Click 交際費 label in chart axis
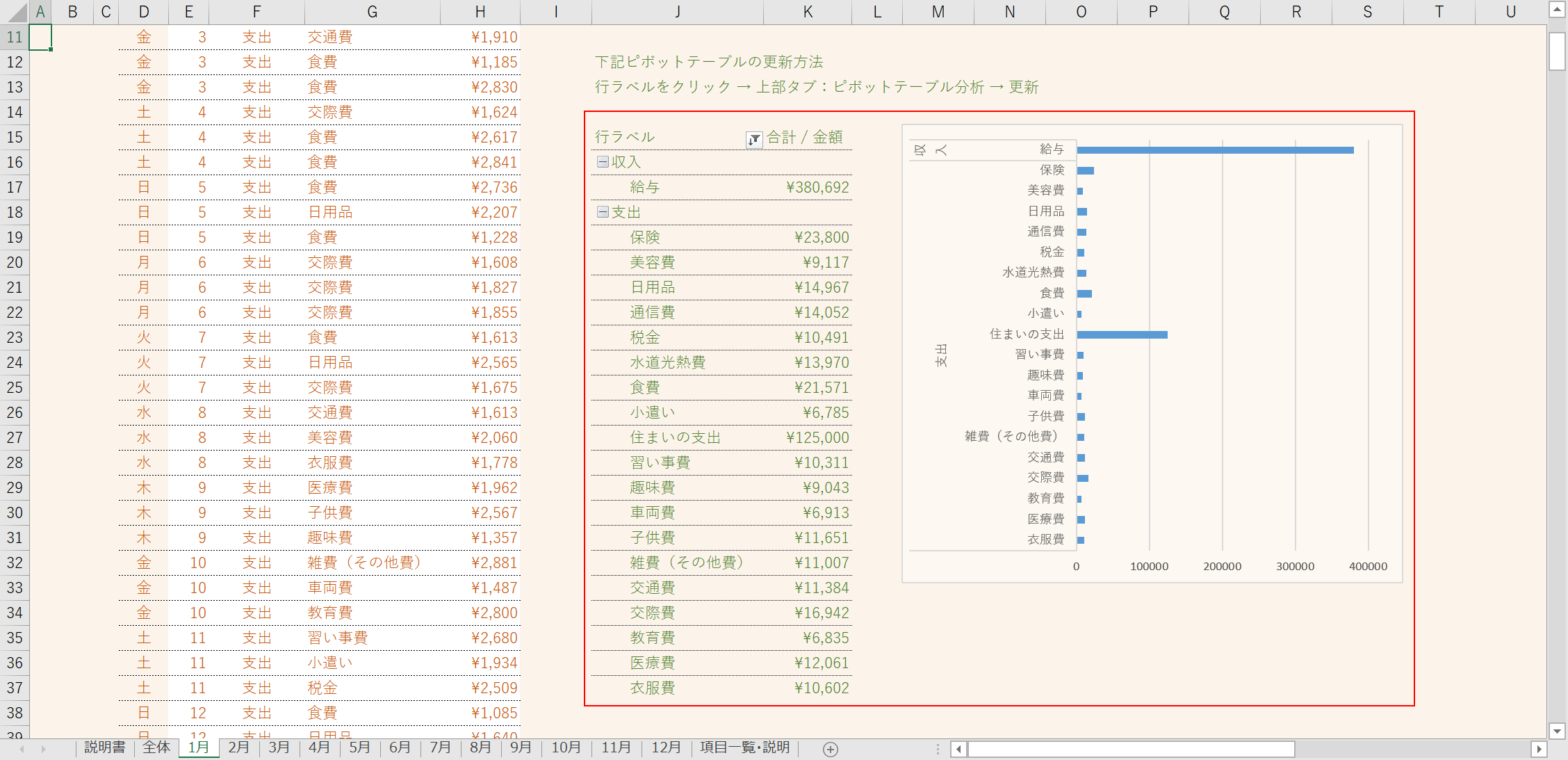This screenshot has height=760, width=1568. point(1046,478)
